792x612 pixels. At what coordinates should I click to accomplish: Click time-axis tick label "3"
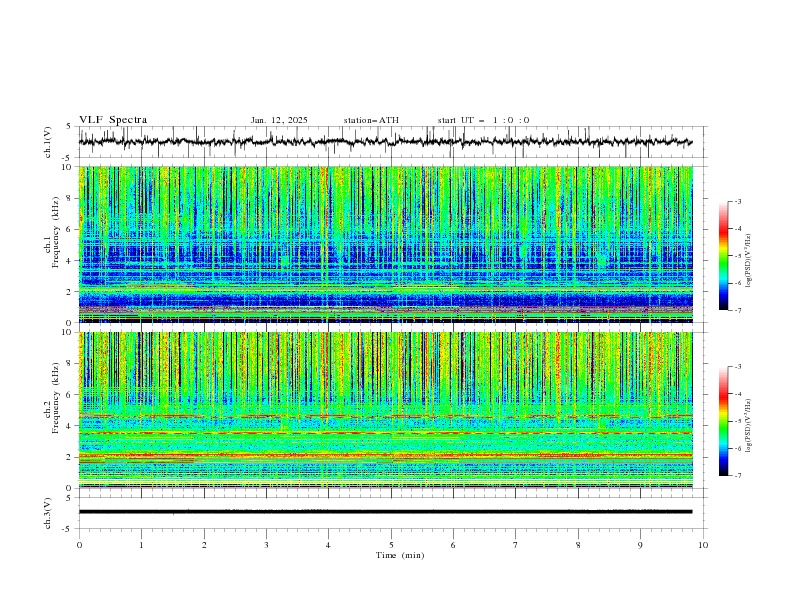pos(266,545)
